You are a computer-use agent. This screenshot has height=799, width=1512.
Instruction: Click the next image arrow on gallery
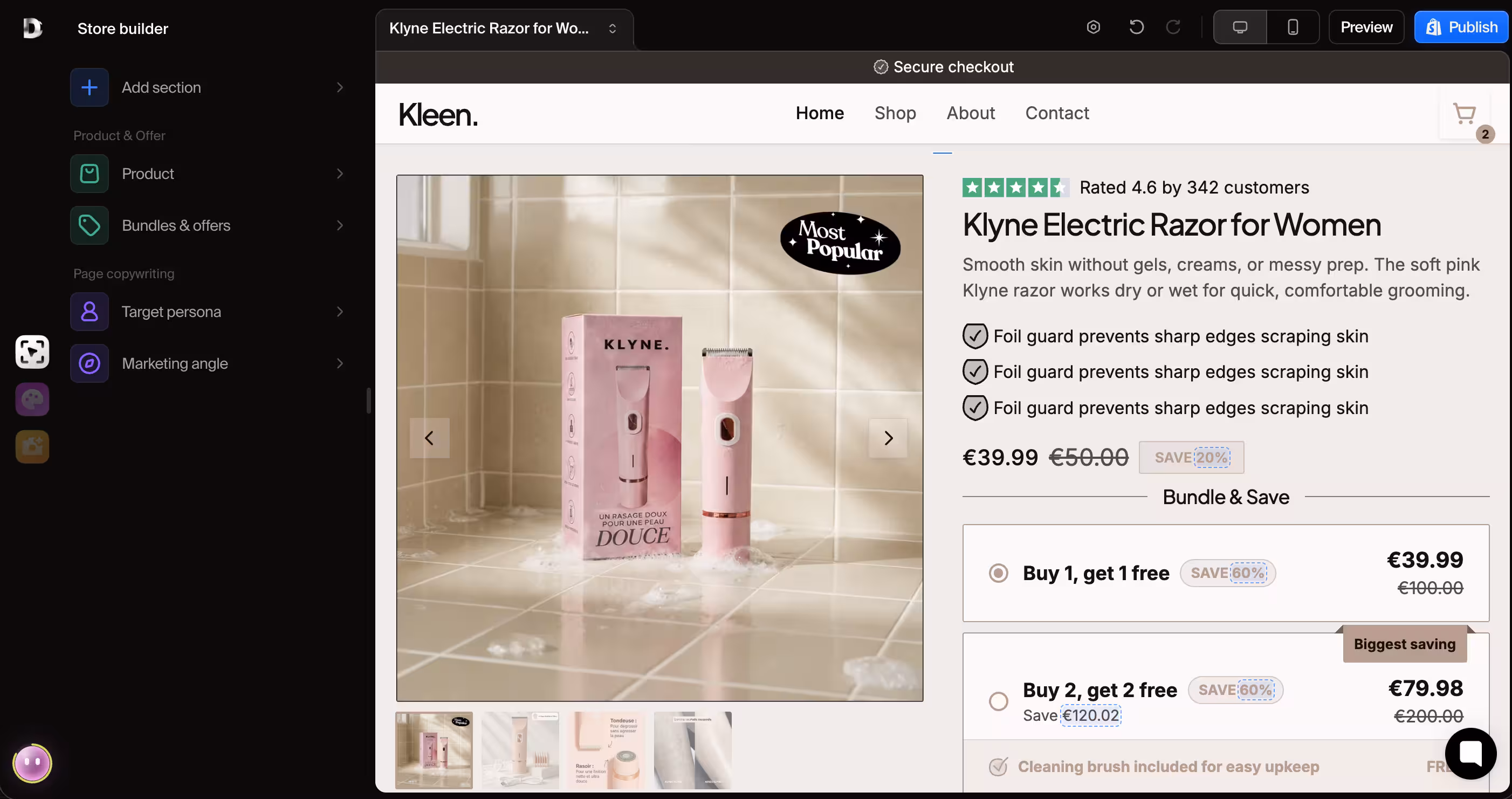coord(888,438)
